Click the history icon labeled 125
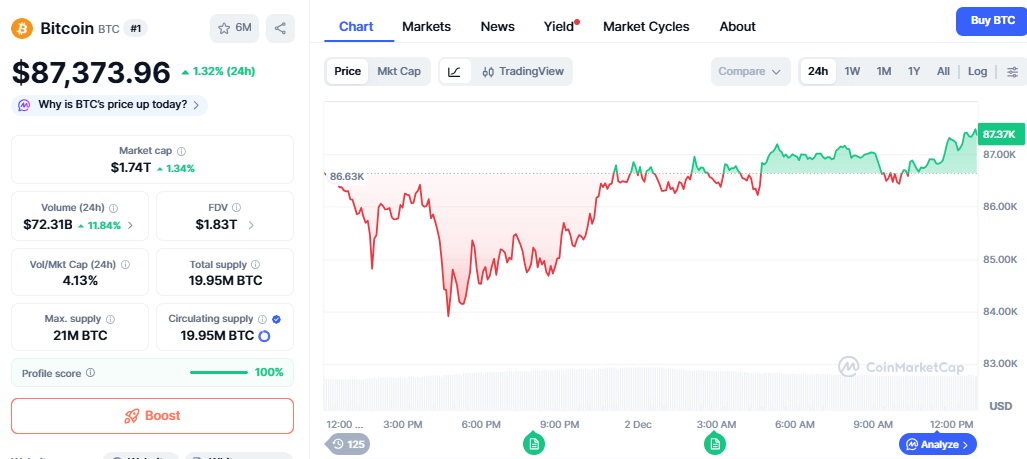 tap(348, 444)
